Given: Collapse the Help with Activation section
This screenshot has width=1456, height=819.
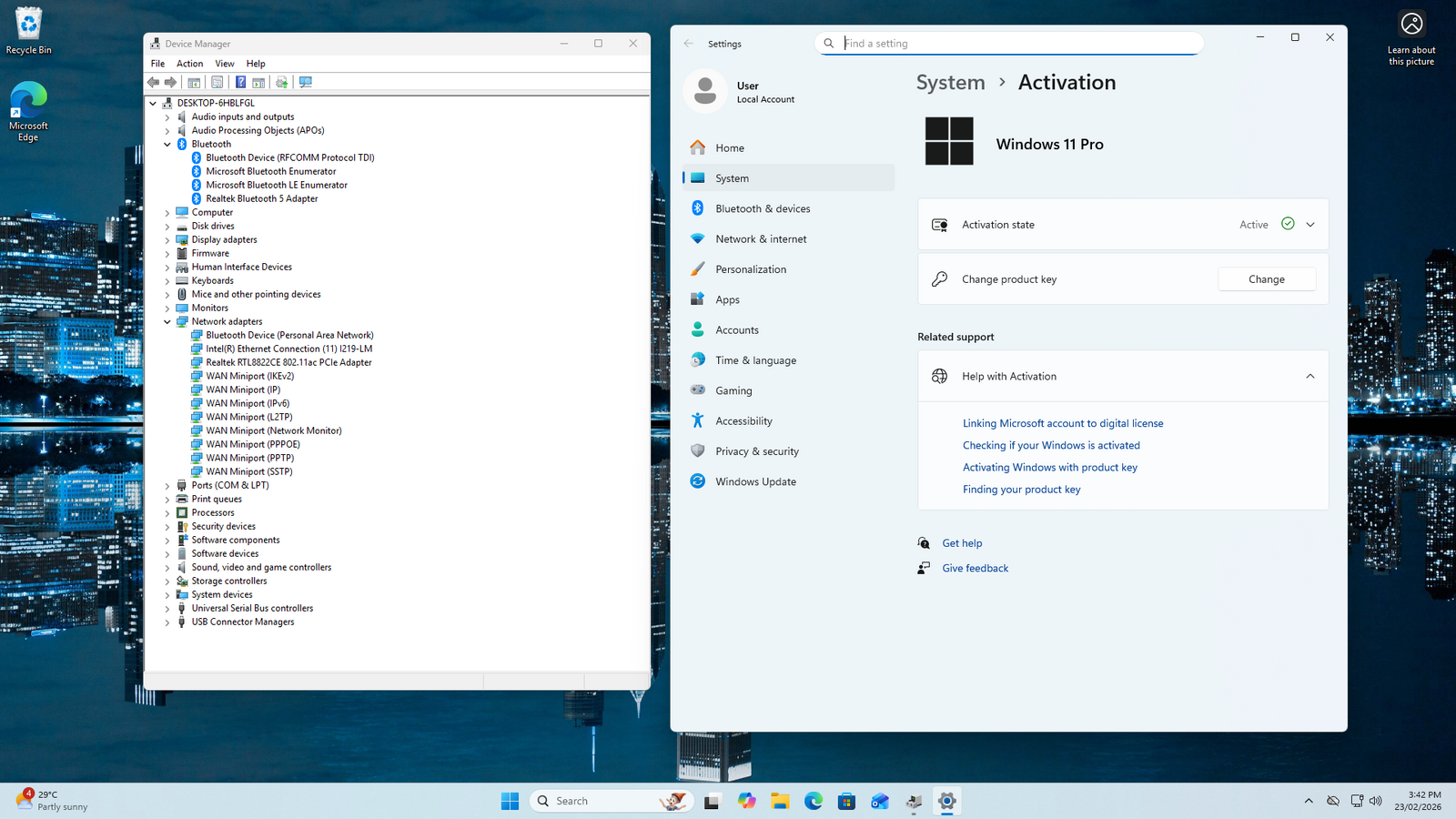Looking at the screenshot, I should click(1310, 376).
